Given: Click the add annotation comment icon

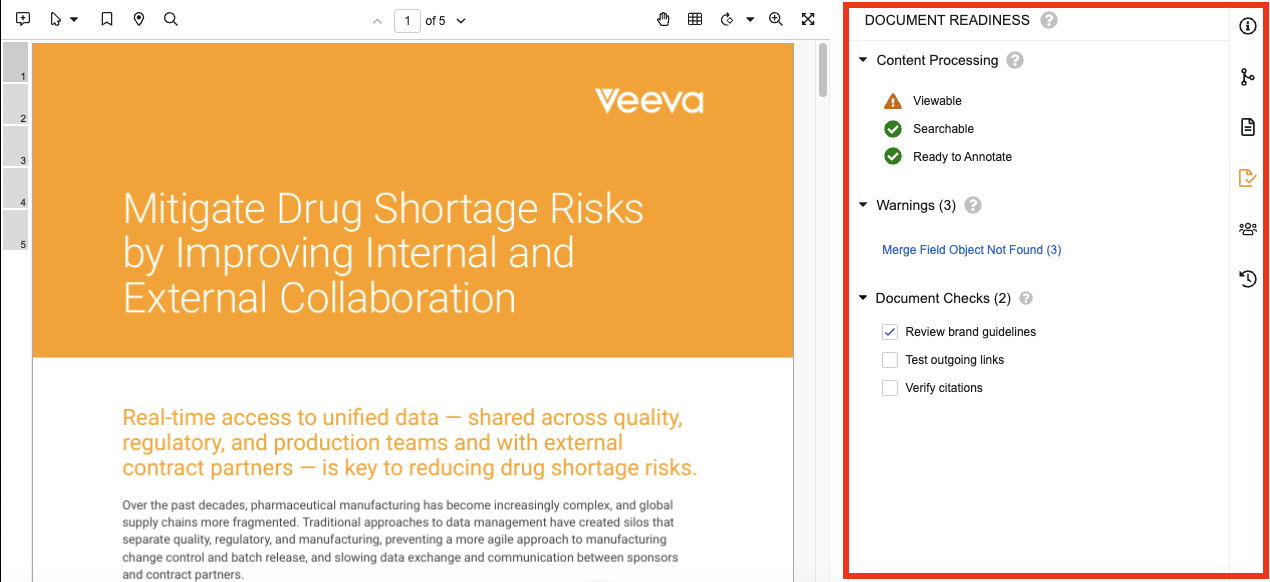Looking at the screenshot, I should click(24, 19).
